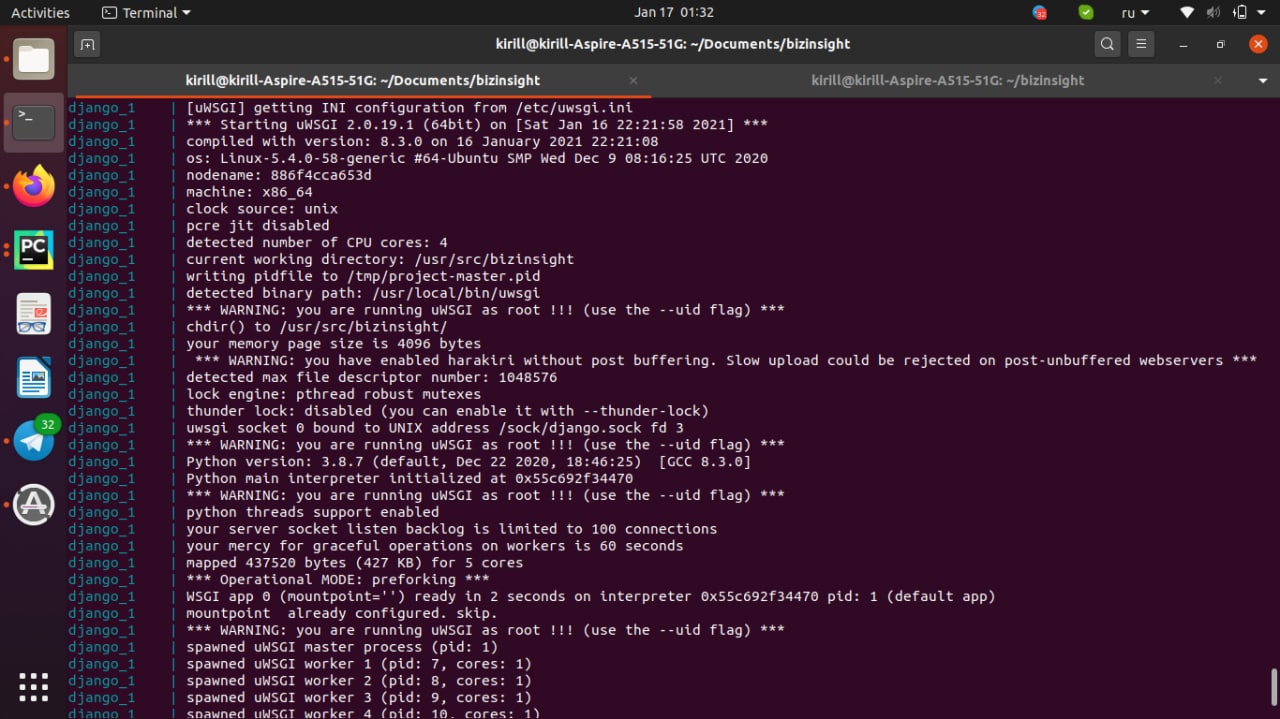Open the ru keyboard layout dropdown

point(1135,13)
